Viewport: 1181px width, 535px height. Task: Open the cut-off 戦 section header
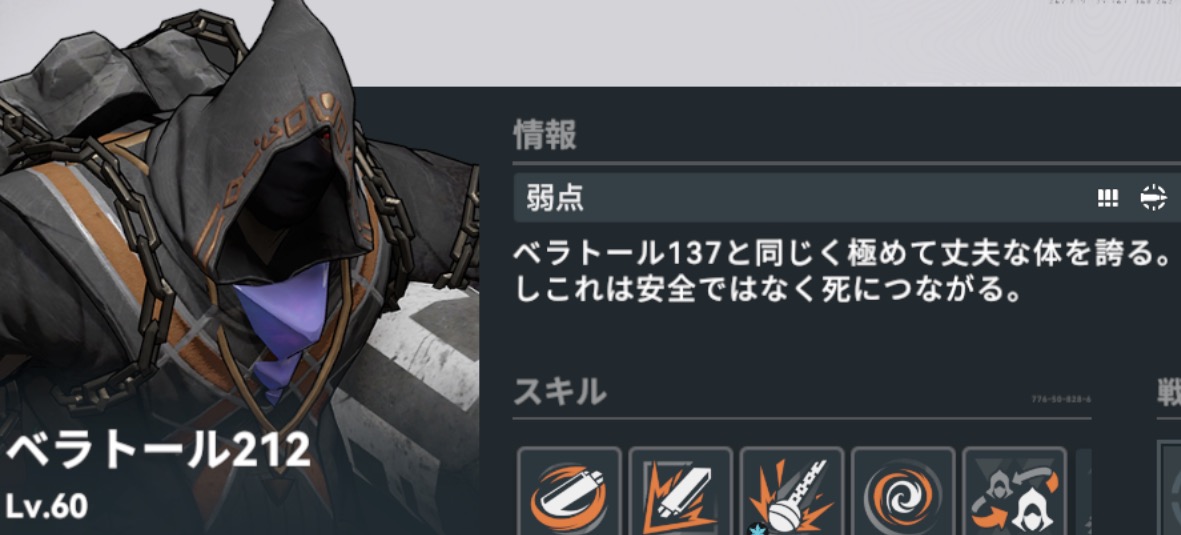tap(1169, 392)
